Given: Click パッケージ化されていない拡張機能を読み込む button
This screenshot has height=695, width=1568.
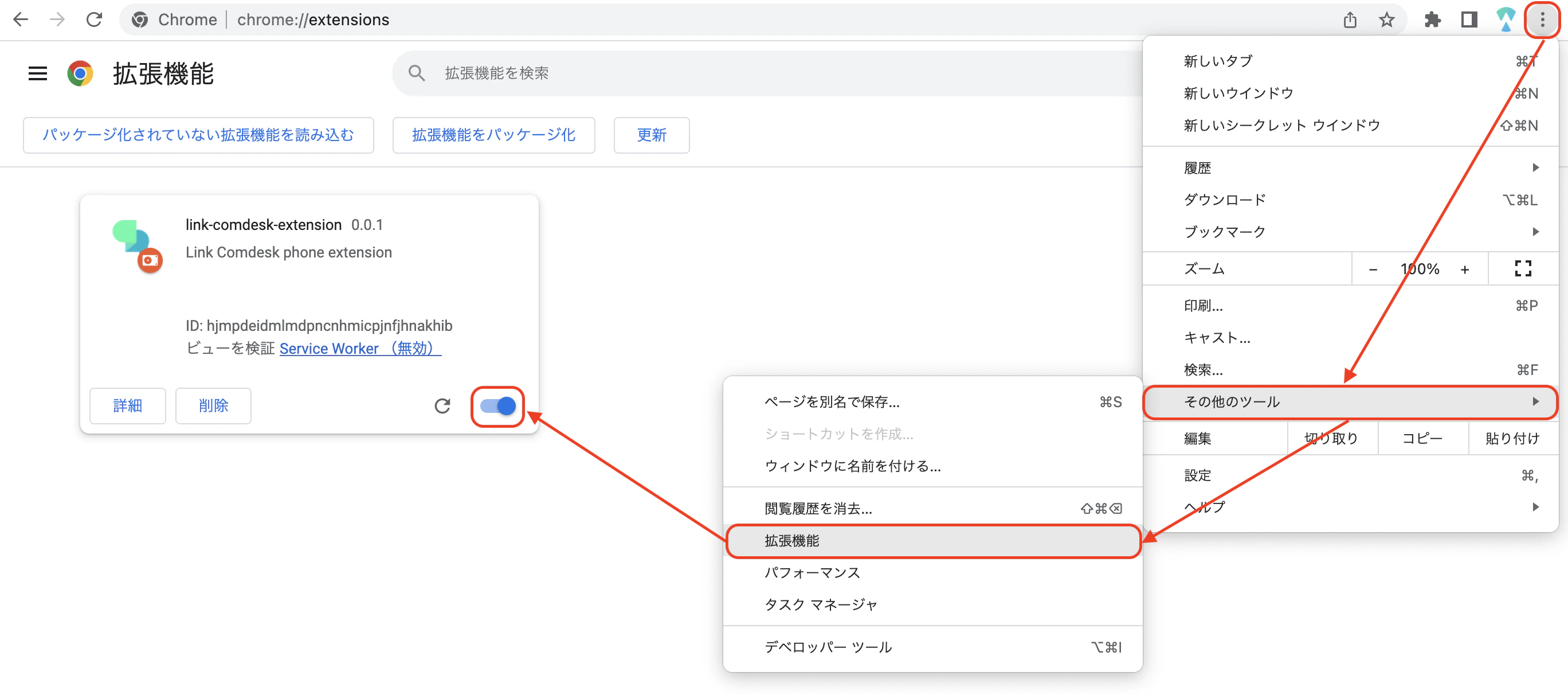Looking at the screenshot, I should pyautogui.click(x=198, y=135).
